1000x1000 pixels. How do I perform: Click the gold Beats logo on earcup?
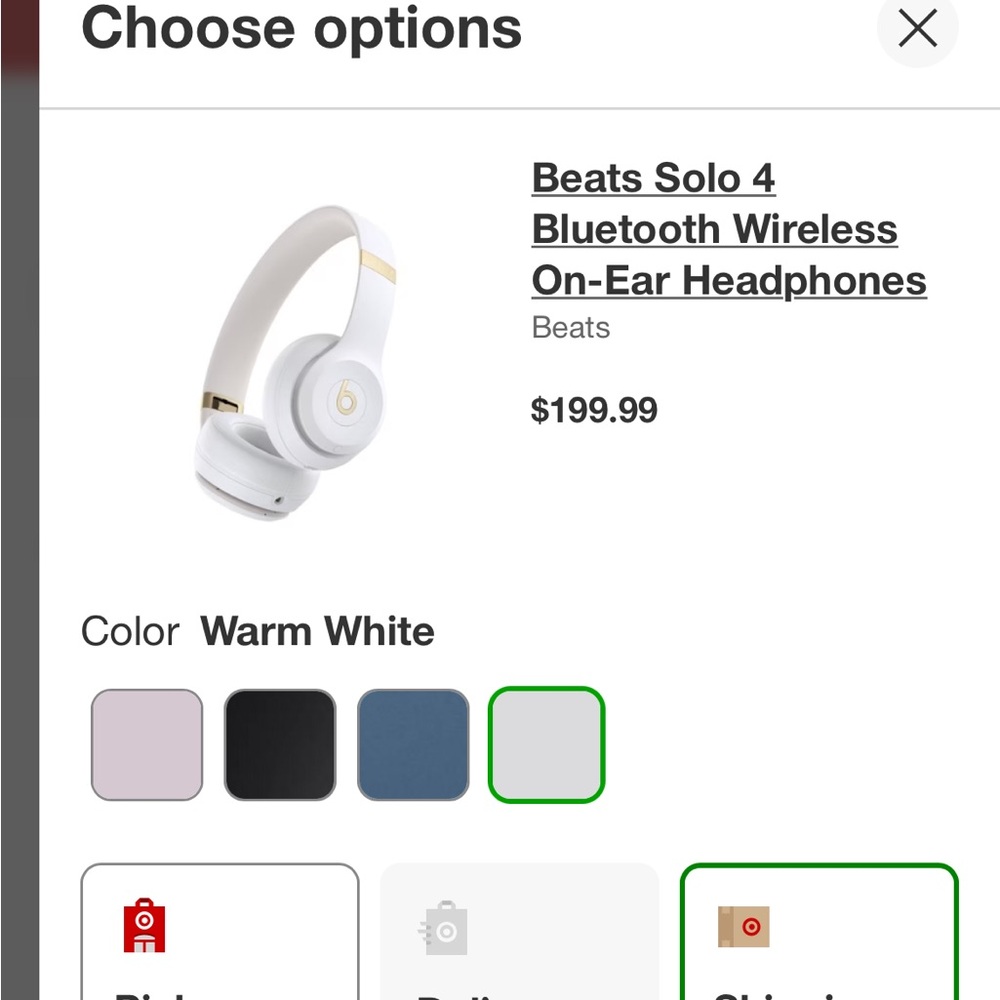[347, 397]
